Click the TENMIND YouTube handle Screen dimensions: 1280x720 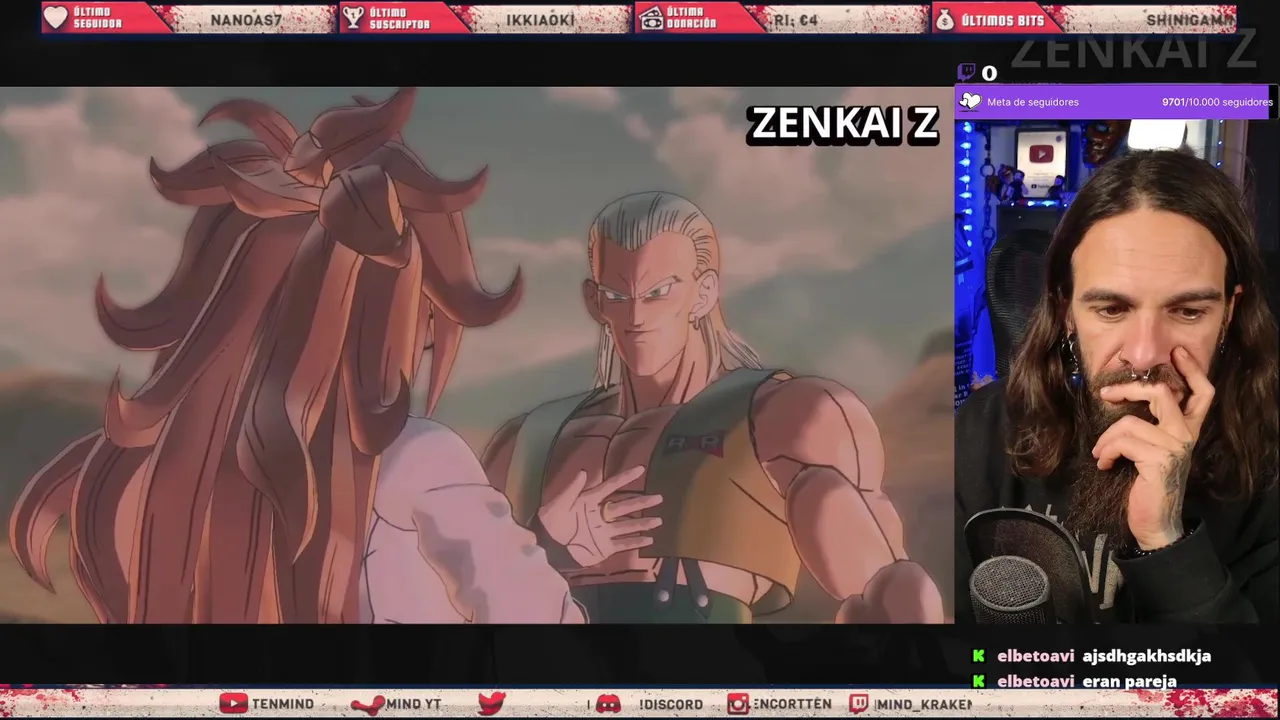(283, 704)
